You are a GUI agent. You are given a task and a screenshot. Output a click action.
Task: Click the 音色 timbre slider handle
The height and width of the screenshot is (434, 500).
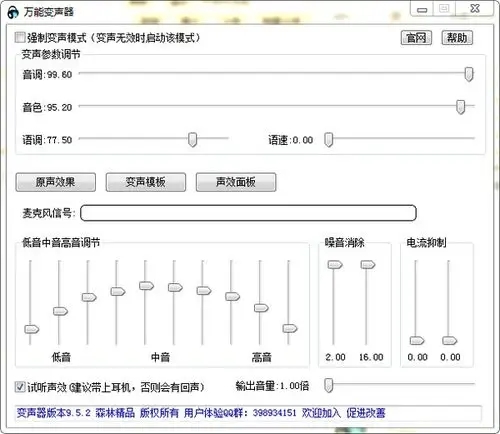pos(461,107)
